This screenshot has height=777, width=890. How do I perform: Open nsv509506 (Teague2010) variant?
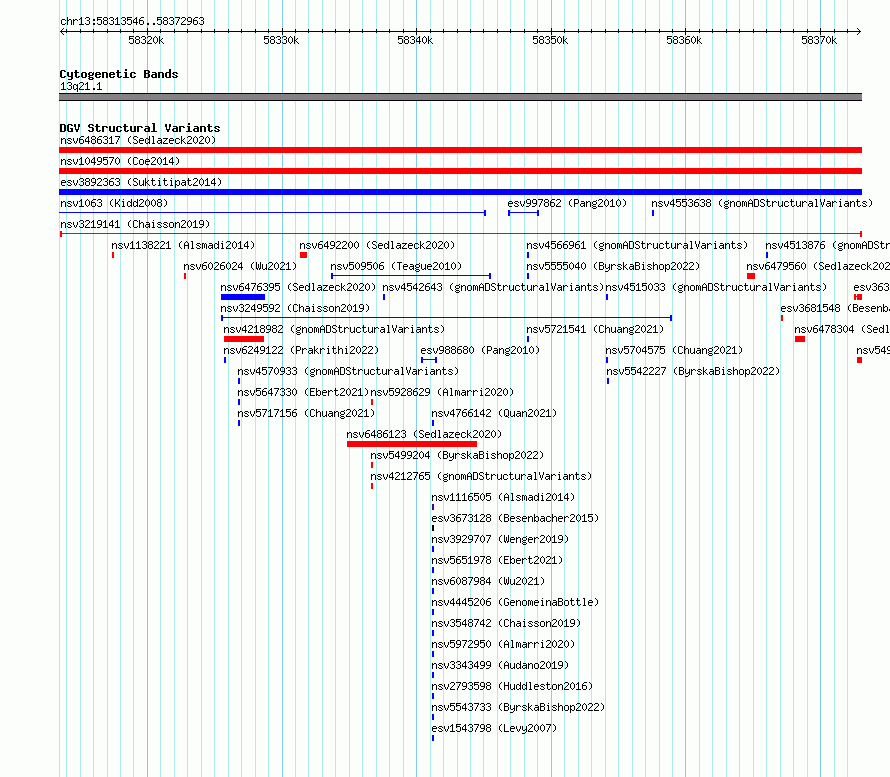click(396, 266)
